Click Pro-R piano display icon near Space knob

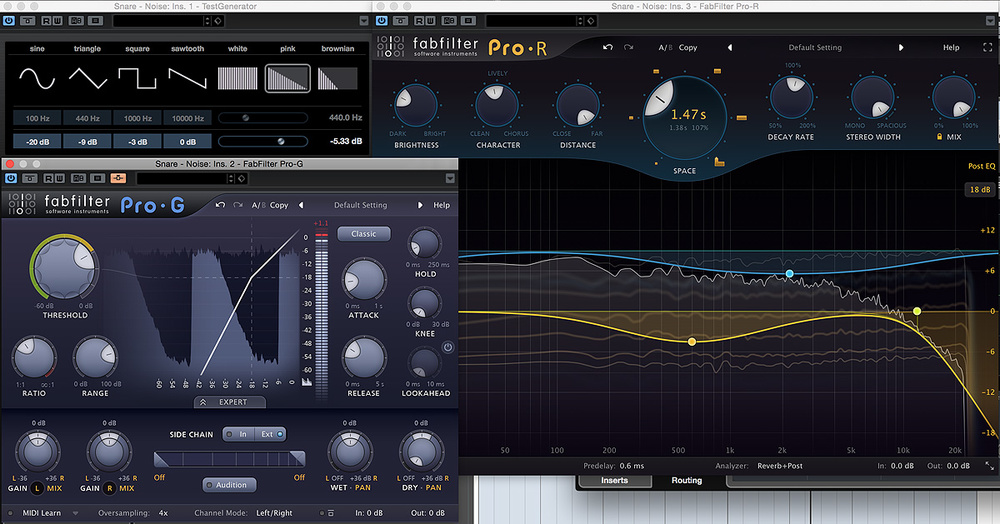coord(719,162)
